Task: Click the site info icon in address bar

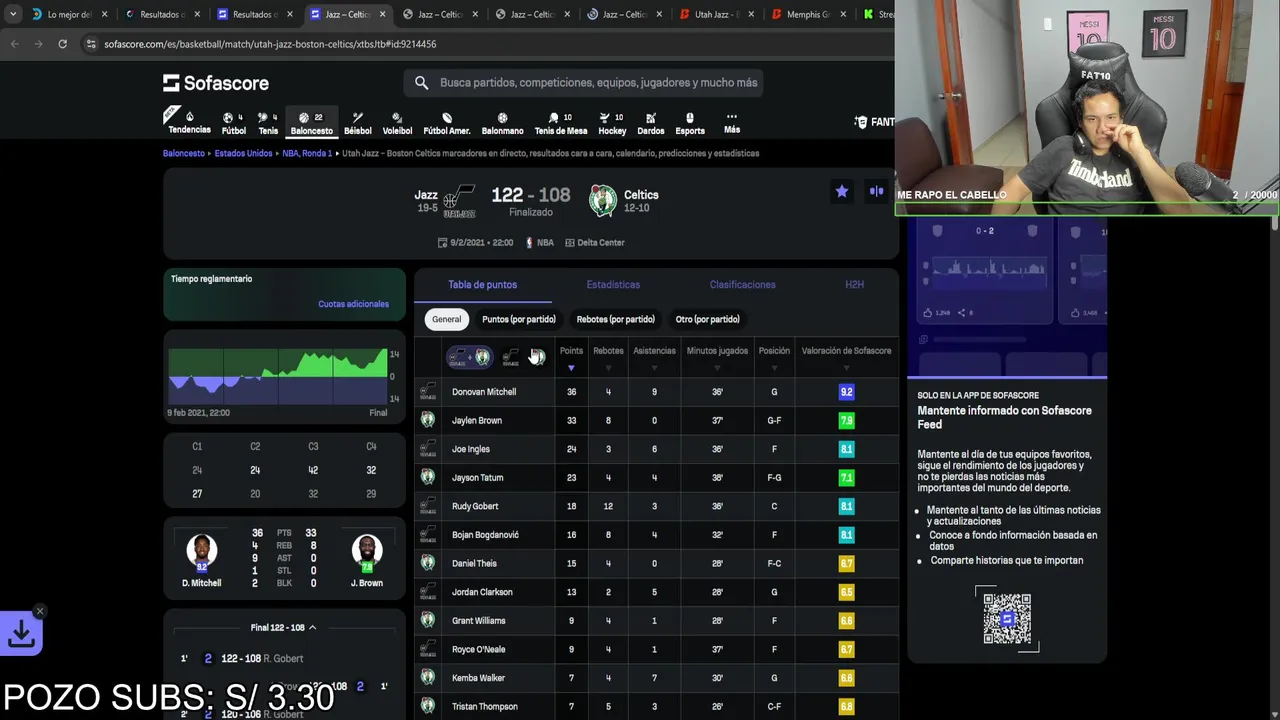Action: pos(91,44)
